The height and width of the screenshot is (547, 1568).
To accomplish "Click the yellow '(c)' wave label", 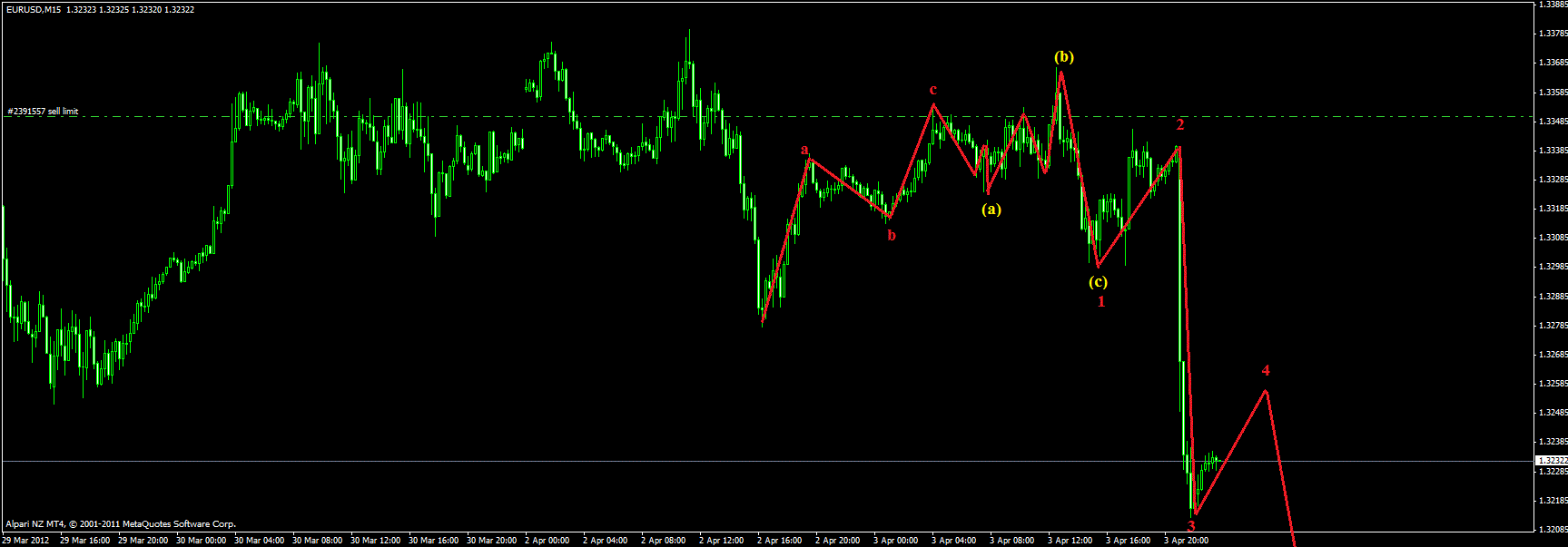I will [1099, 282].
